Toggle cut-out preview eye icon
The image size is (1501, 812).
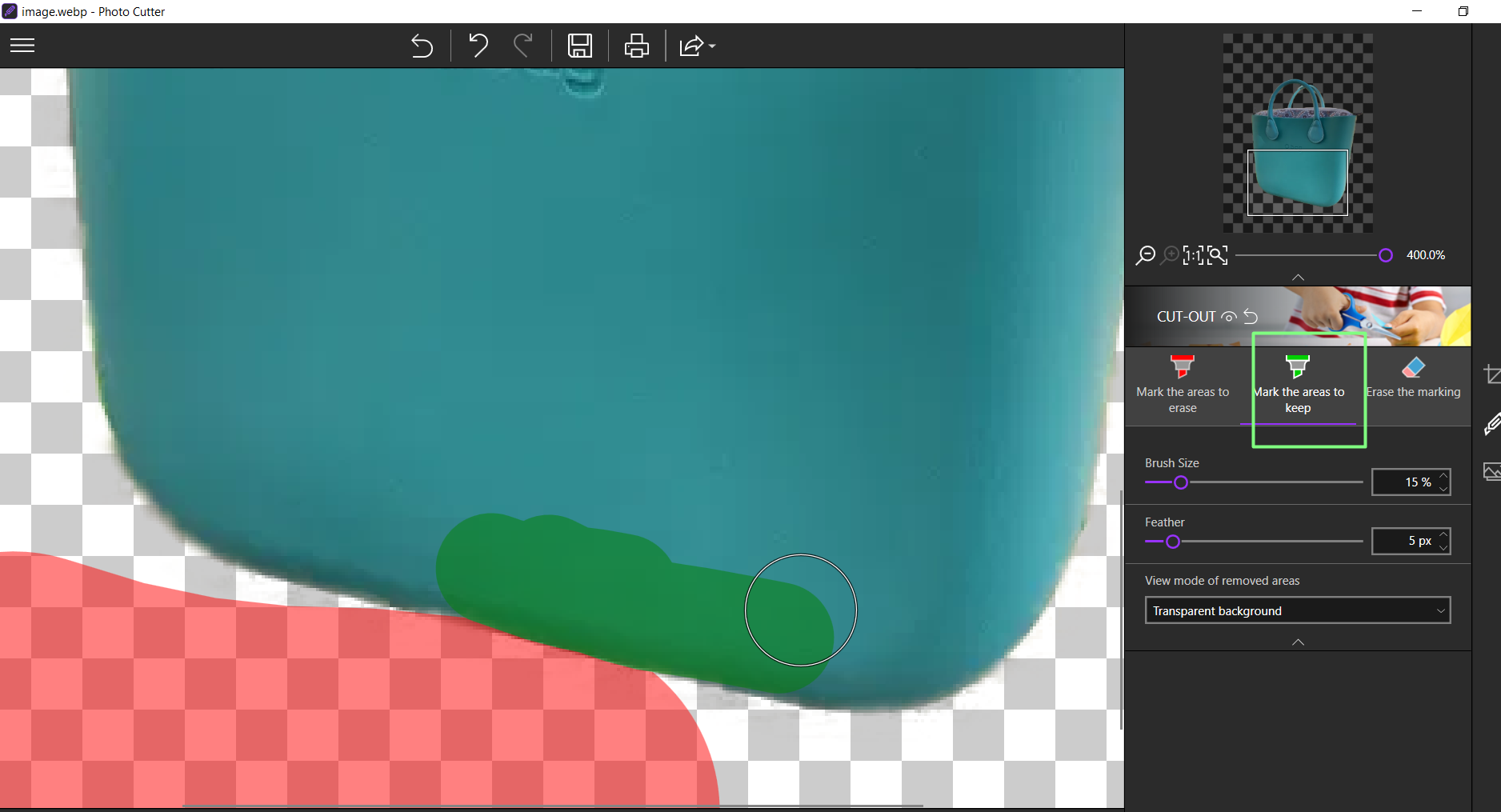click(x=1229, y=317)
